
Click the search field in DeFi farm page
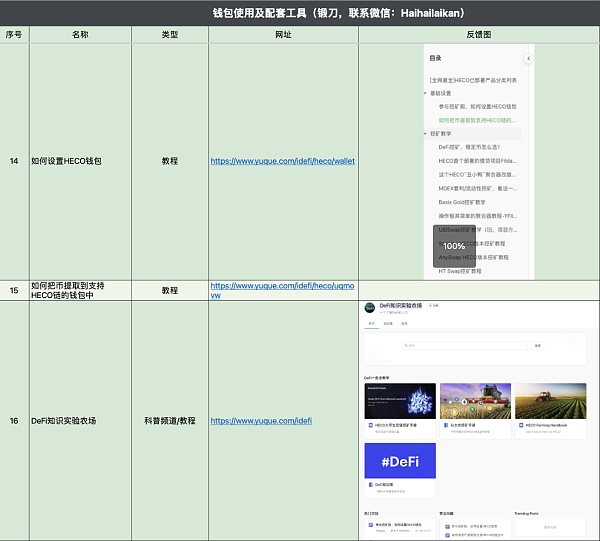click(x=465, y=346)
